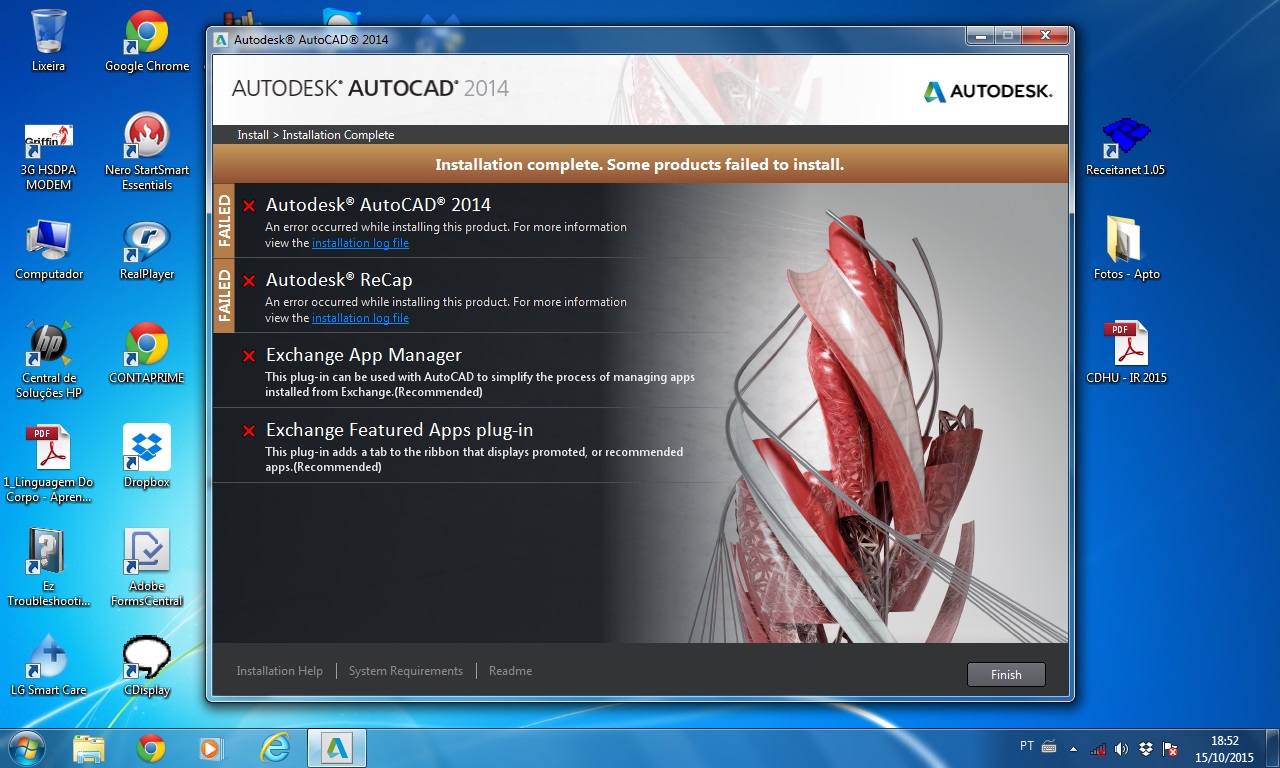
Task: Select Autodesk installer taskbar button
Action: [x=336, y=748]
